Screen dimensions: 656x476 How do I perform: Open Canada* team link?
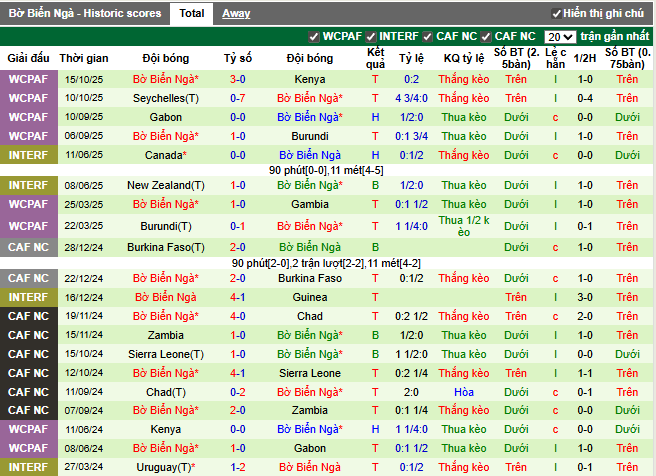[x=166, y=155]
